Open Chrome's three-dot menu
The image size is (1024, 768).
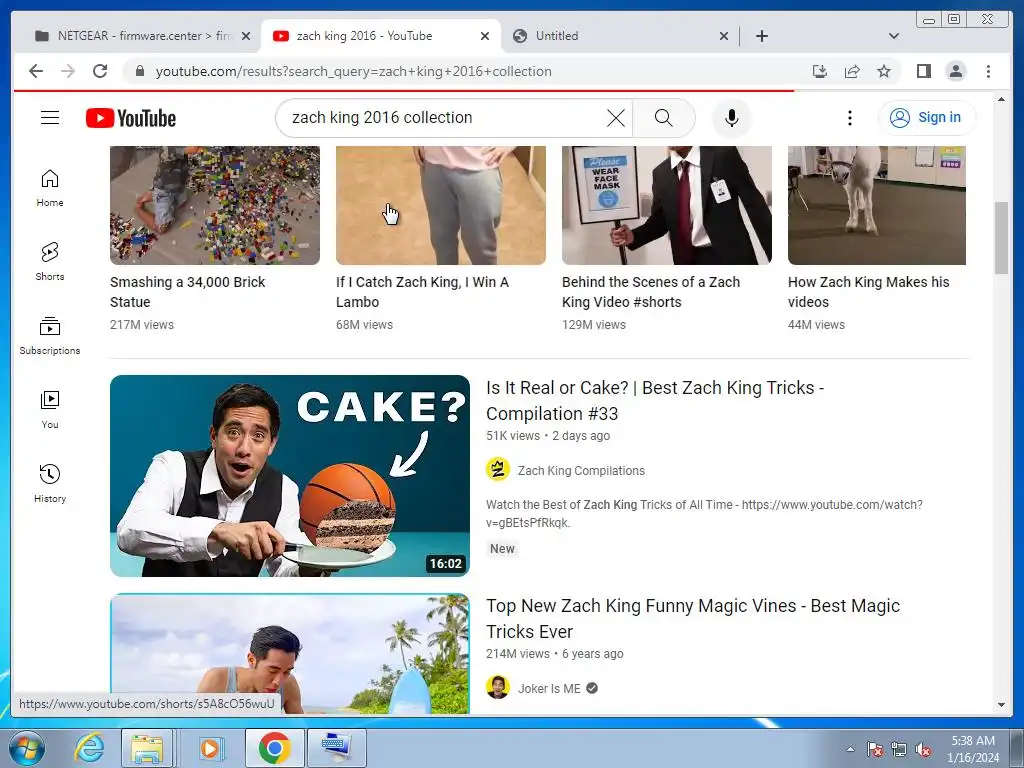pos(988,71)
